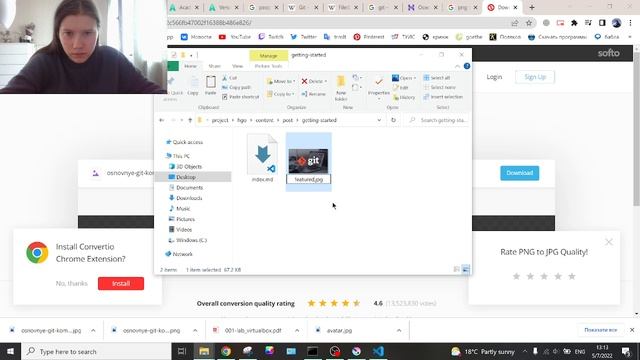Image resolution: width=640 pixels, height=360 pixels.
Task: Click 'content' in the address breadcrumb
Action: pyautogui.click(x=264, y=120)
